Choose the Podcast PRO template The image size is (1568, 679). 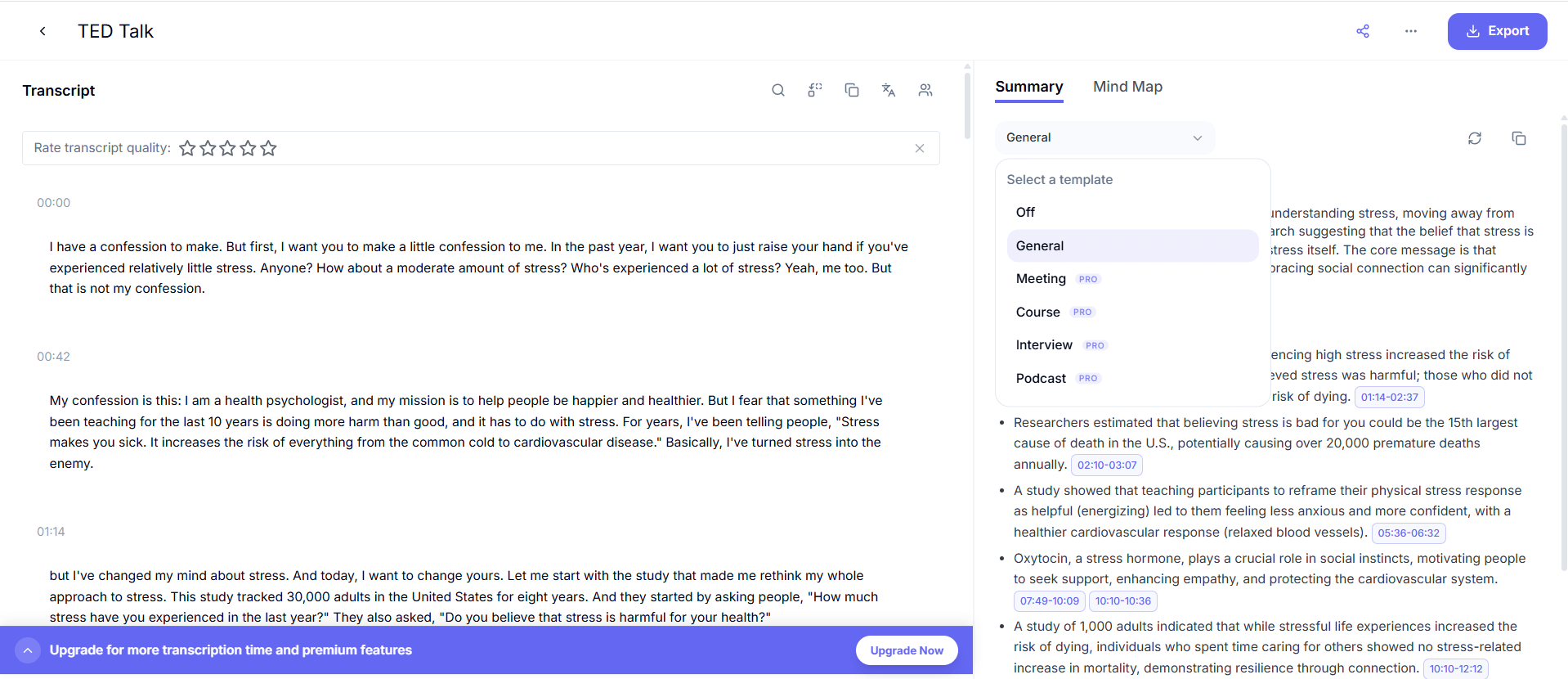pos(1132,378)
